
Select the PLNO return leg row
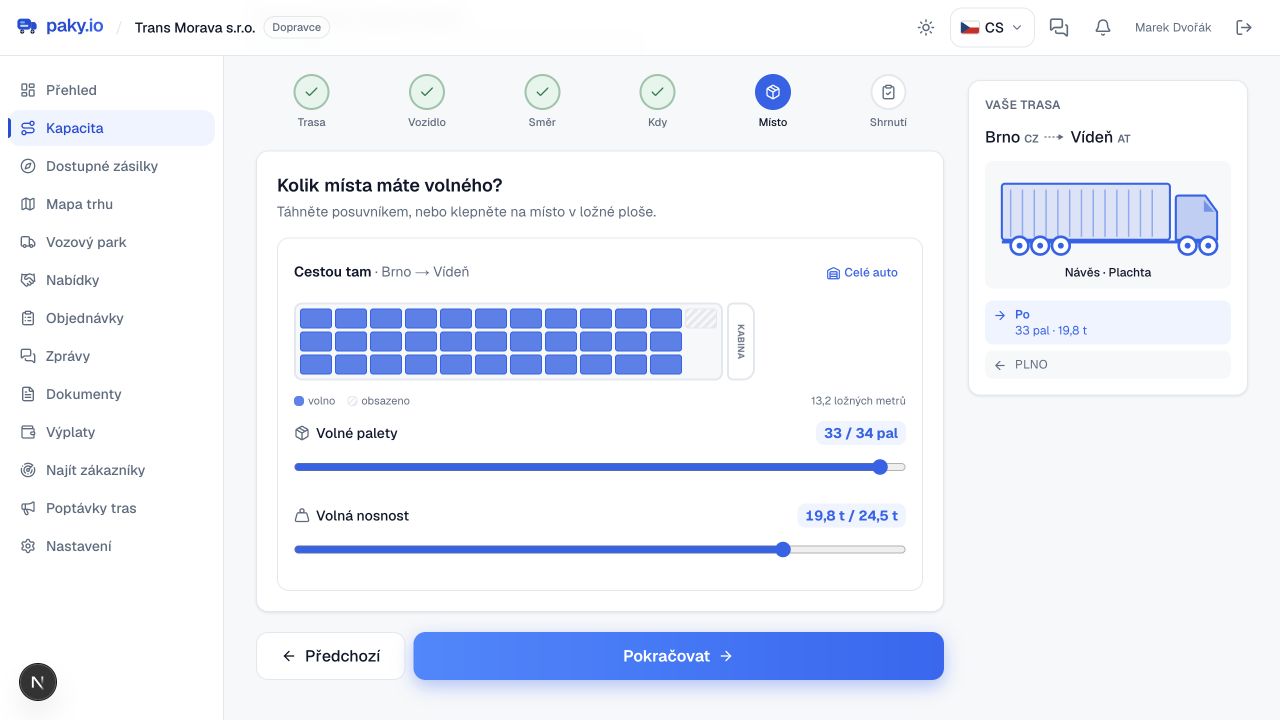(1108, 365)
